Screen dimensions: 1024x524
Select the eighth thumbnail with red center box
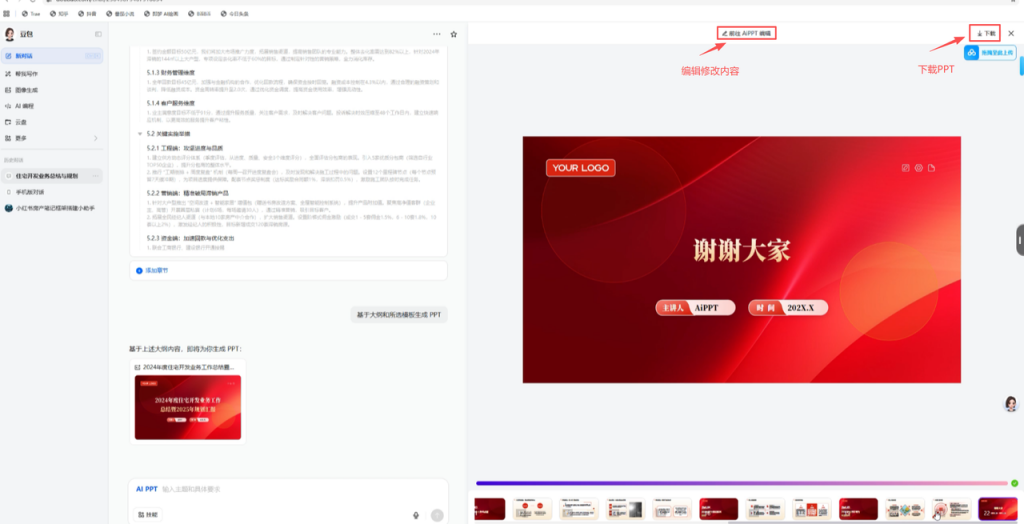tap(812, 509)
